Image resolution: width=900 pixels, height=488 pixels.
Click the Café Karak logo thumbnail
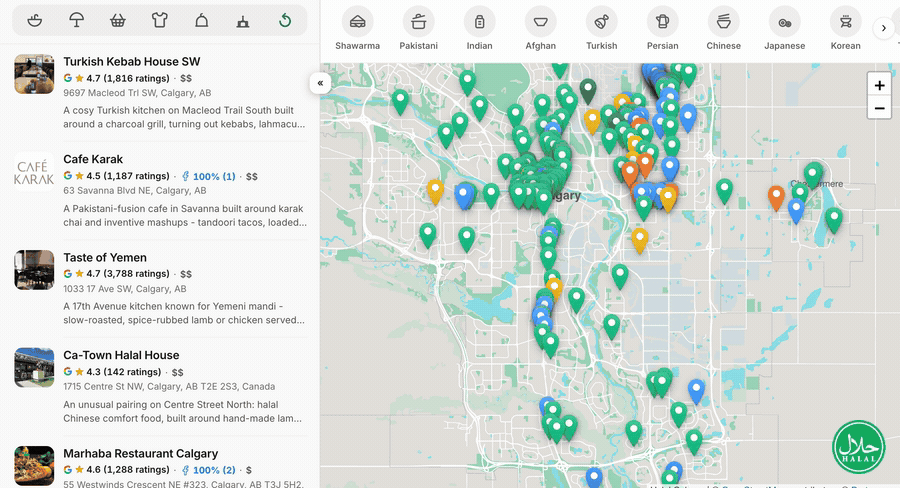point(34,172)
